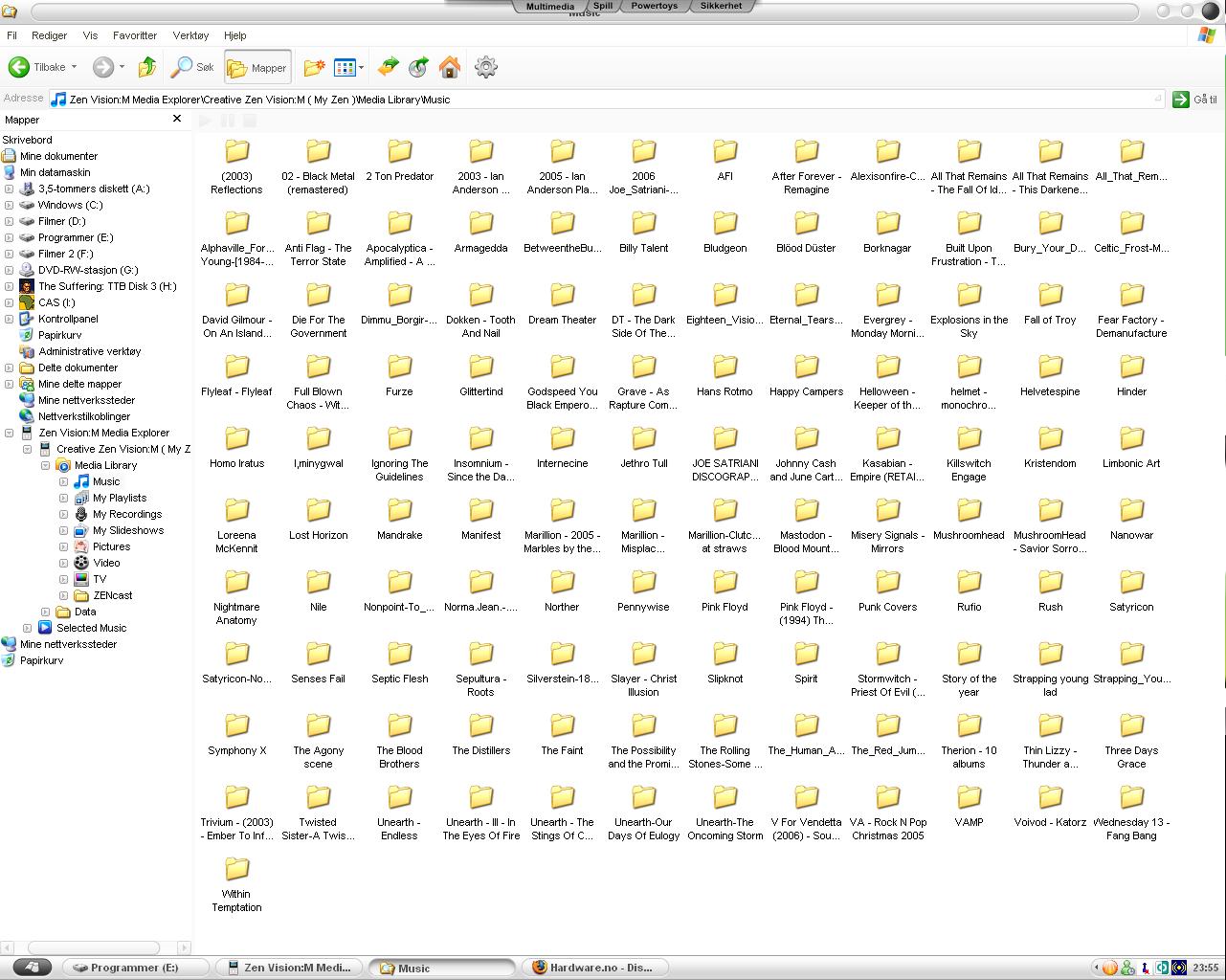
Task: Select the Within Temptation folder
Action: [236, 885]
